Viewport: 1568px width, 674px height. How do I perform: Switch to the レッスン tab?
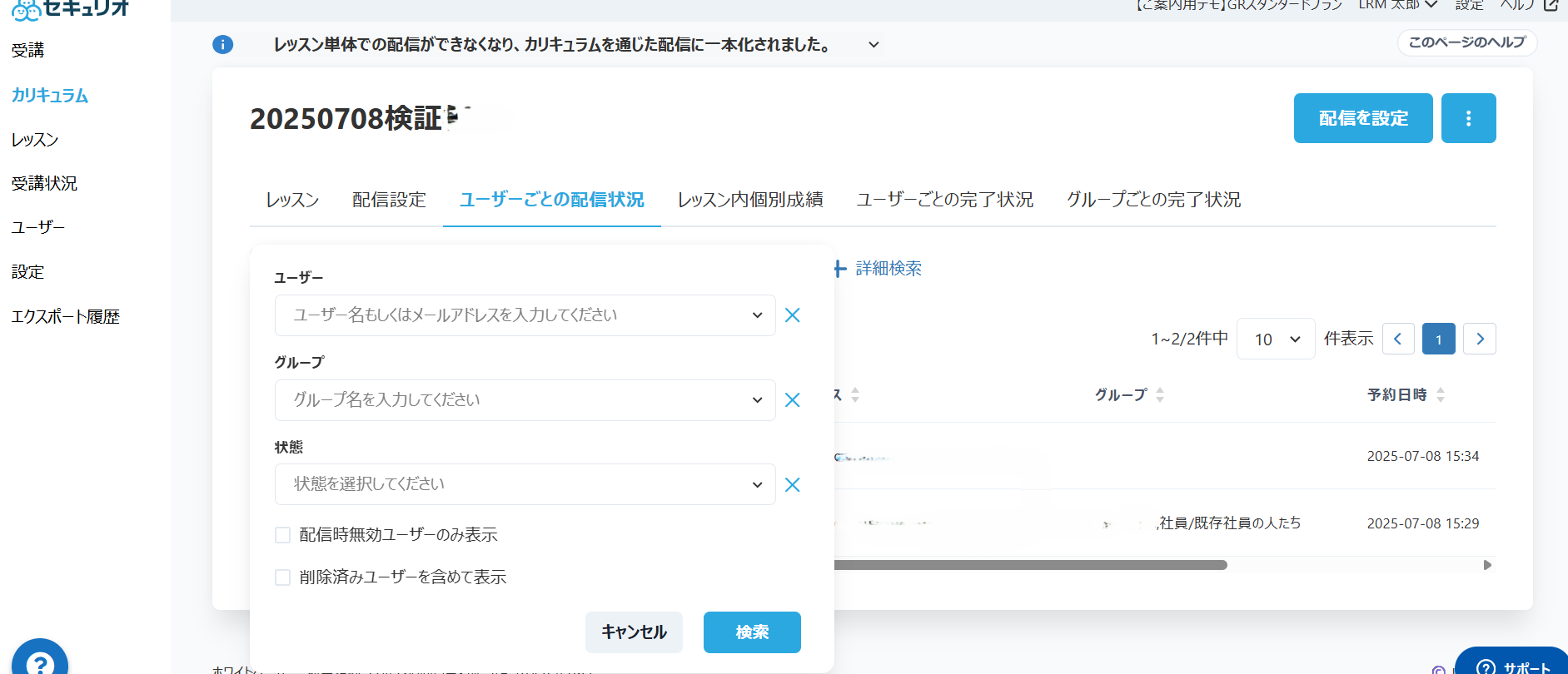point(292,200)
